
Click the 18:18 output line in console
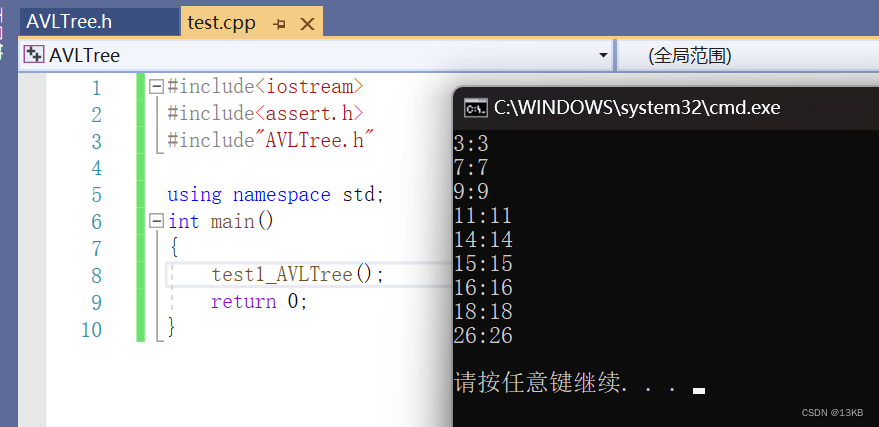coord(483,312)
